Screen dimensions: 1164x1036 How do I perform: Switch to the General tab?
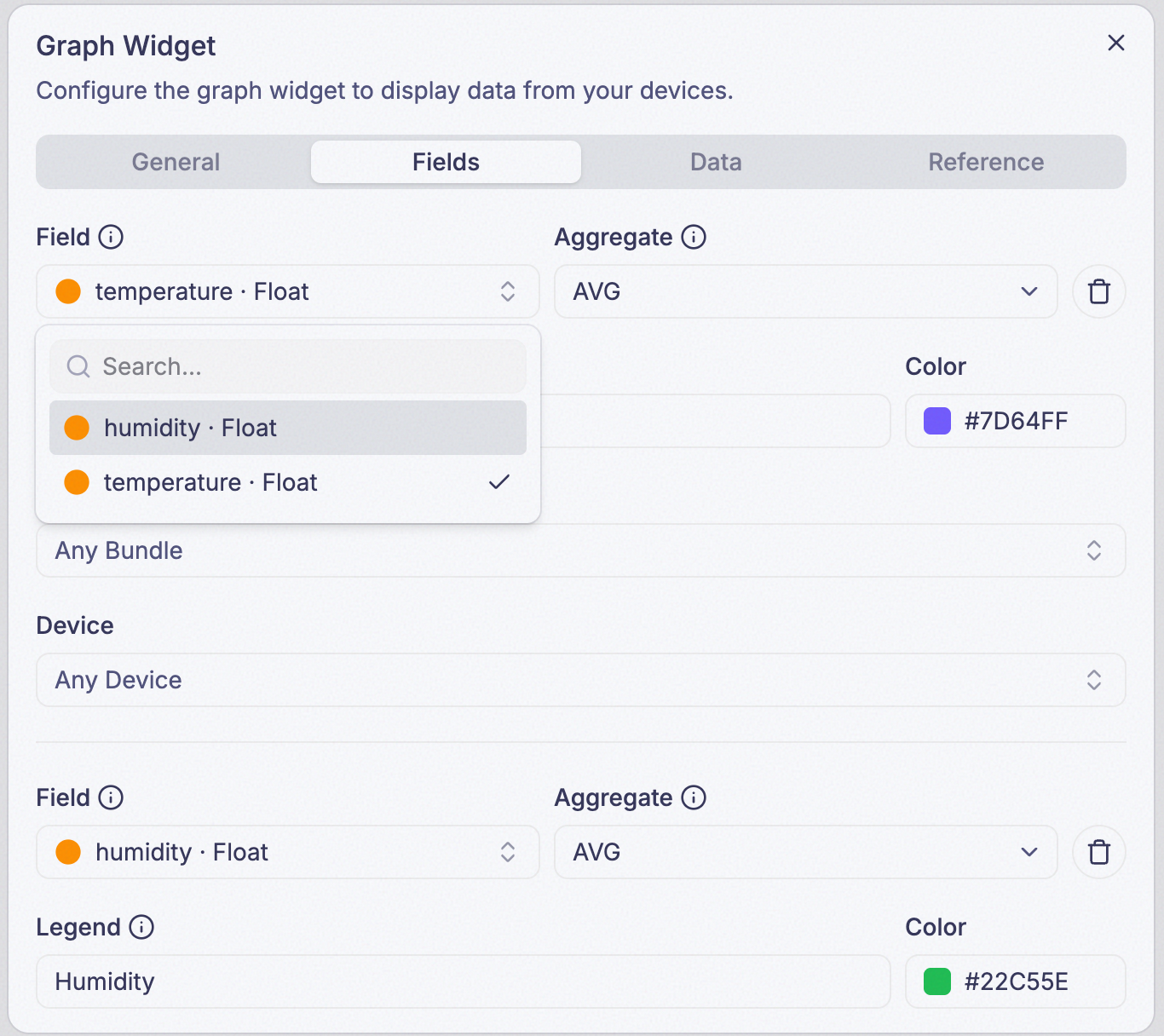click(176, 162)
